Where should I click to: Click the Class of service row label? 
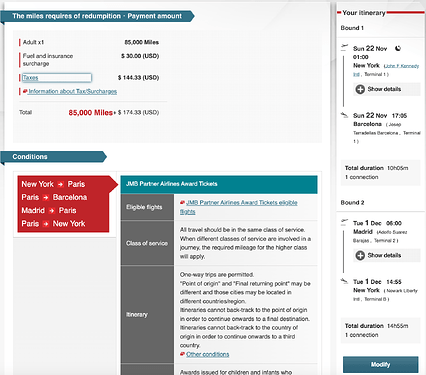147,243
